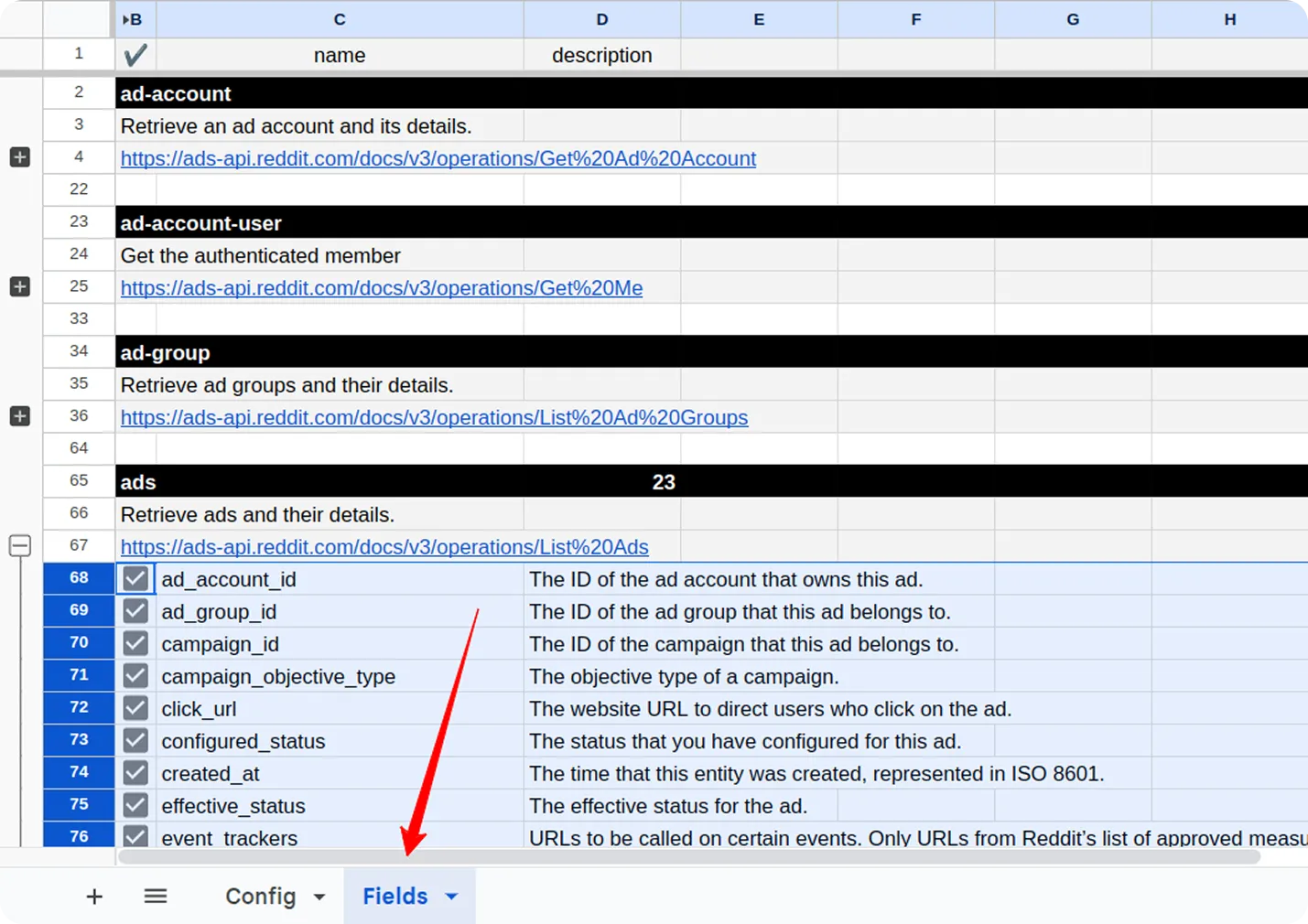Toggle the campaign_id checkbox
Screen dimensions: 1308x924
(135, 643)
